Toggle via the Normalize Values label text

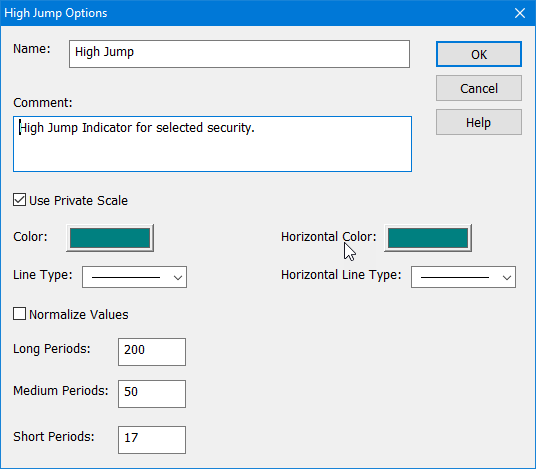(79, 314)
